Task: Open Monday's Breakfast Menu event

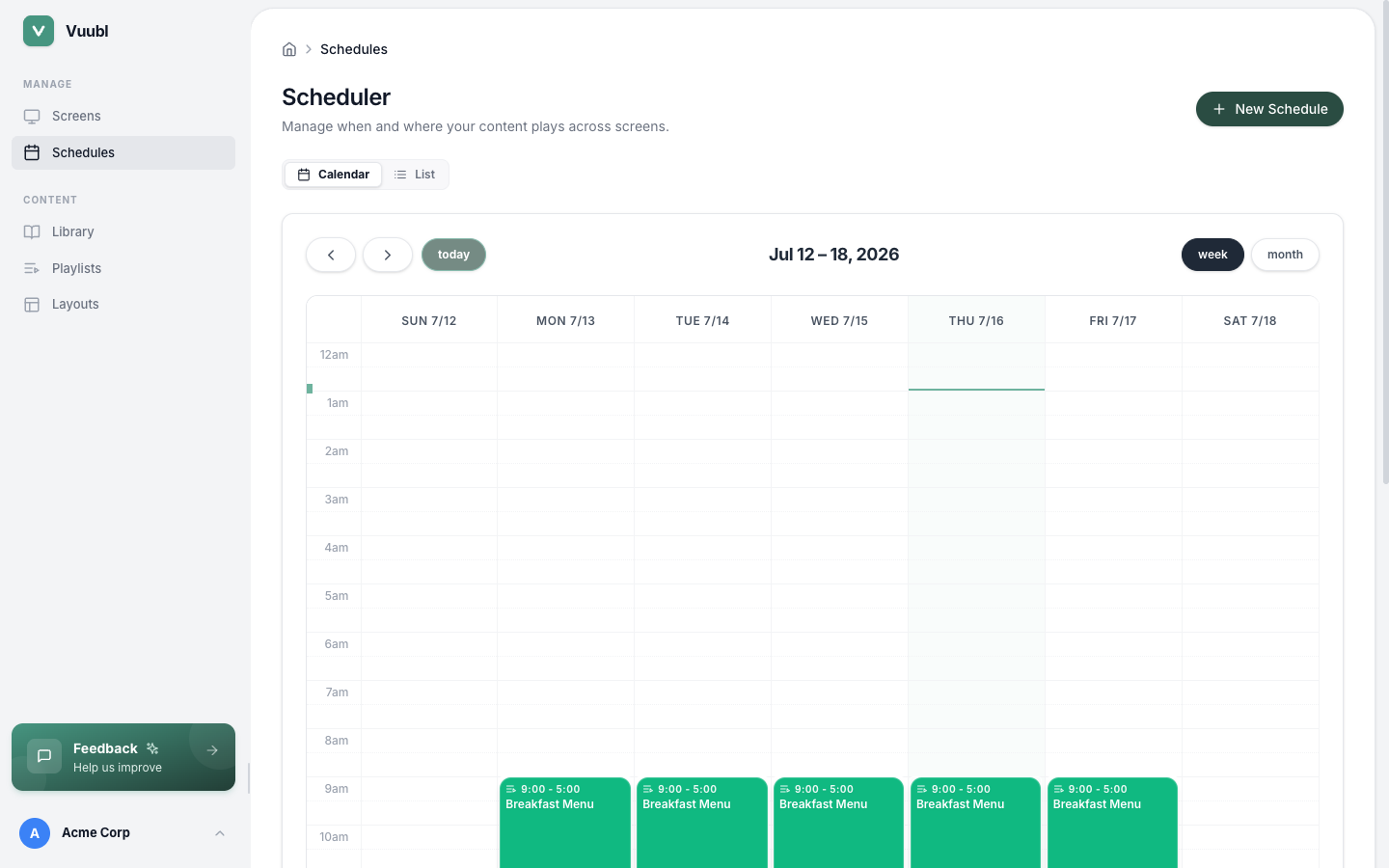Action: tap(565, 823)
